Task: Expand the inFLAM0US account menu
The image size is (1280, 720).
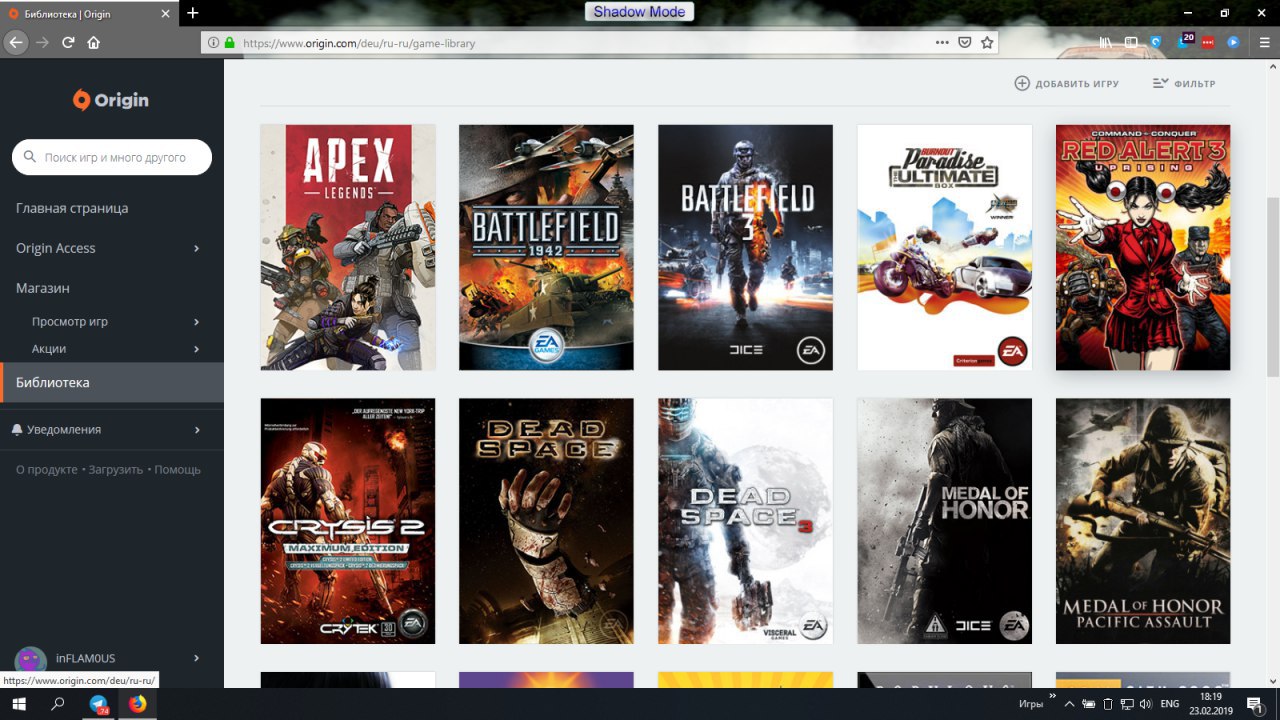Action: 196,658
